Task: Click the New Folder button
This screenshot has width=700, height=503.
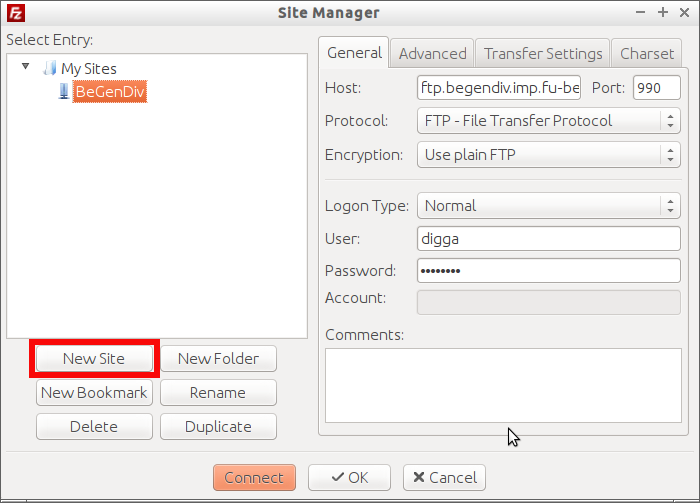Action: (x=218, y=358)
